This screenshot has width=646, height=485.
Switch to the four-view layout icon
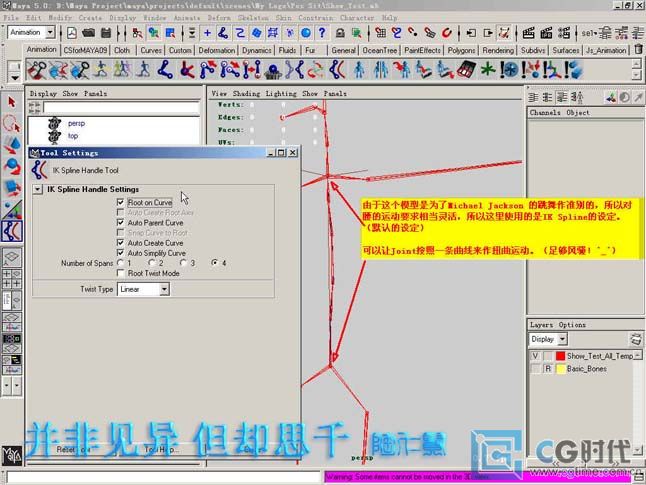(x=12, y=279)
